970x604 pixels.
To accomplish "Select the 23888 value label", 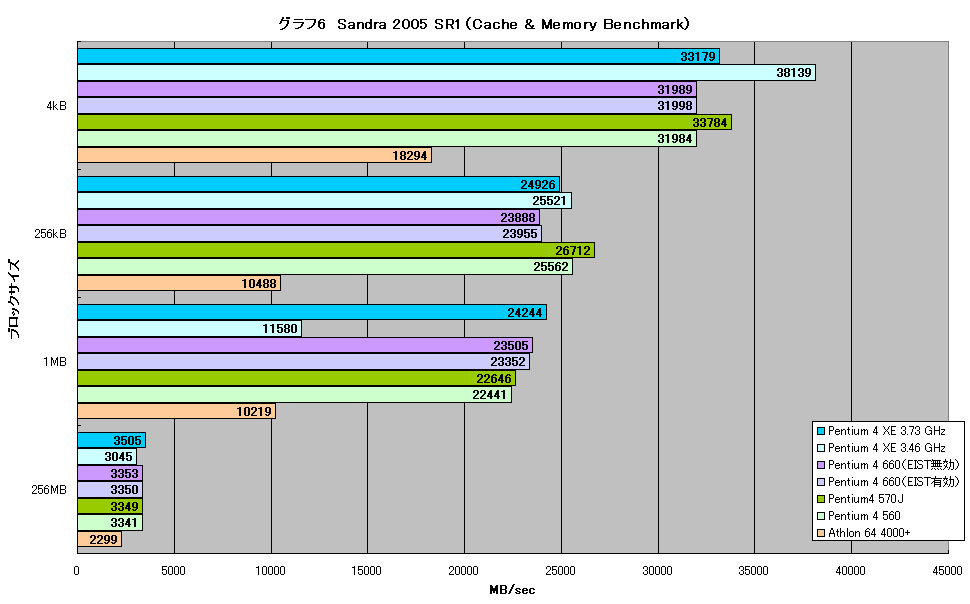I will click(518, 217).
